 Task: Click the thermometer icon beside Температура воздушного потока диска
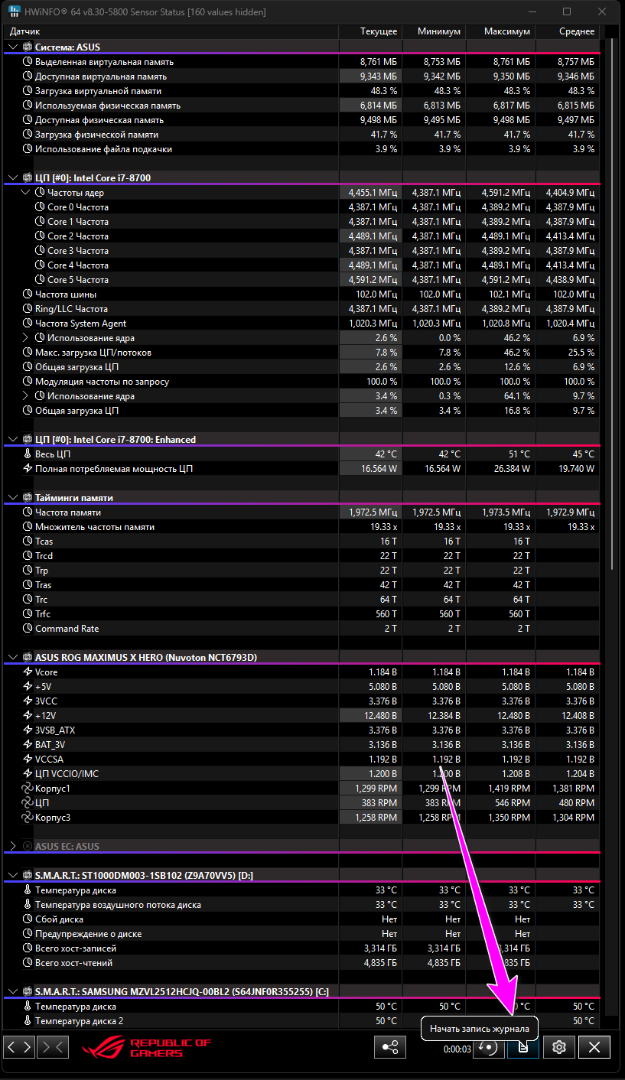coord(28,904)
